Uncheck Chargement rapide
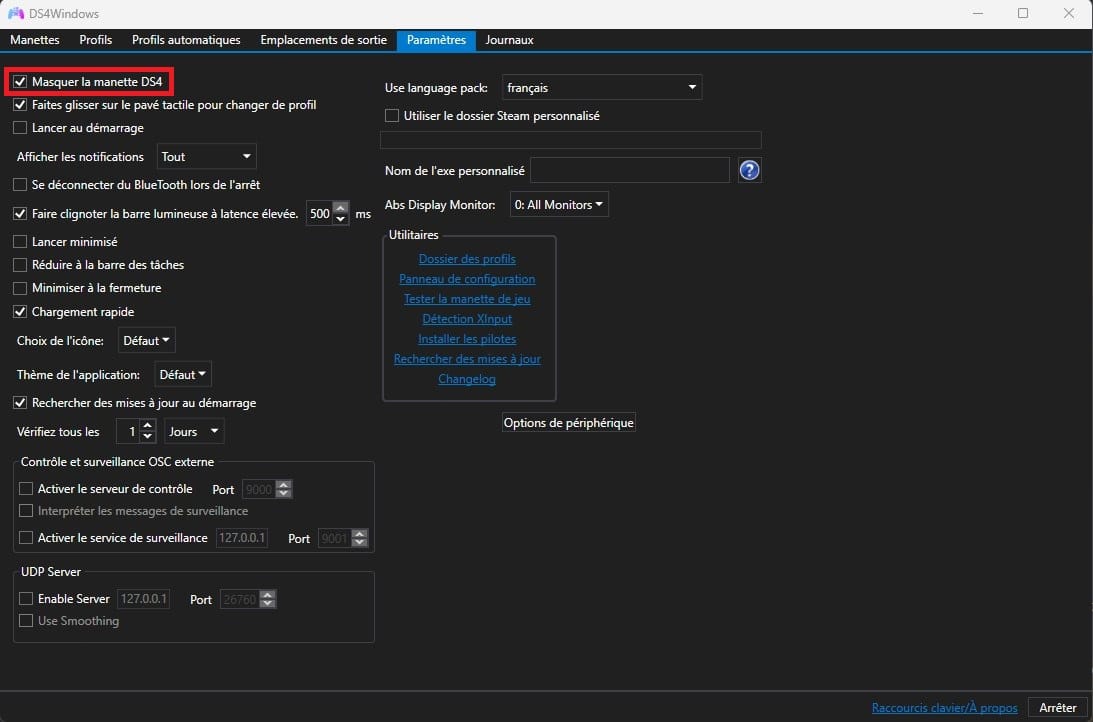The image size is (1093, 722). click(x=20, y=312)
